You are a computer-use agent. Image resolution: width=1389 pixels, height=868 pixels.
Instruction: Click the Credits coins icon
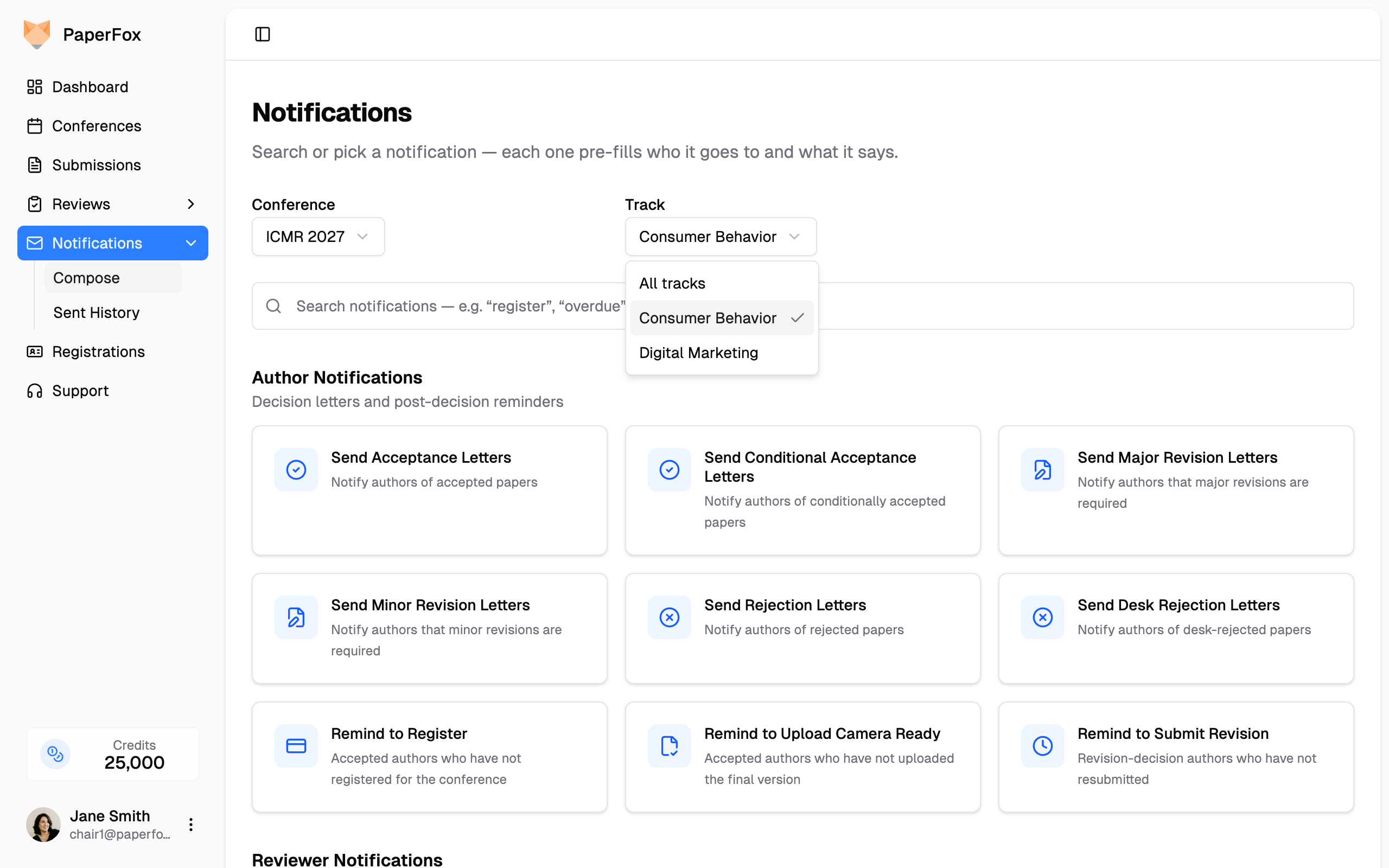coord(55,754)
